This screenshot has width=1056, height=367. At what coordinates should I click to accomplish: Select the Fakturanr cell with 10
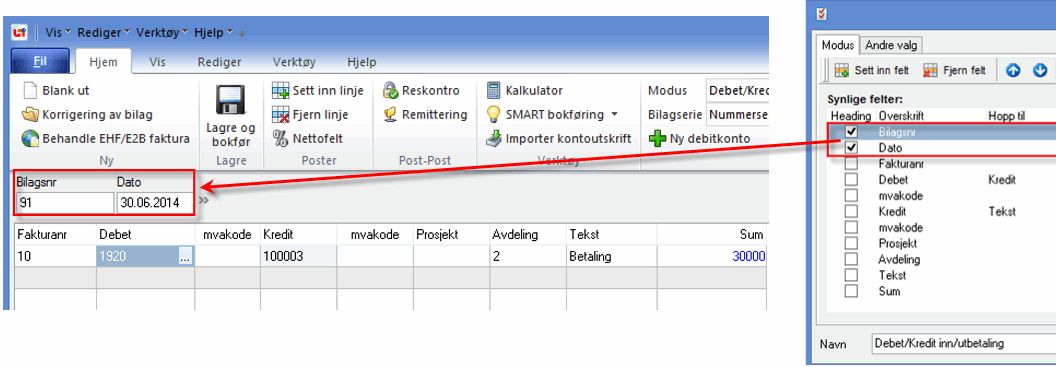(x=55, y=256)
